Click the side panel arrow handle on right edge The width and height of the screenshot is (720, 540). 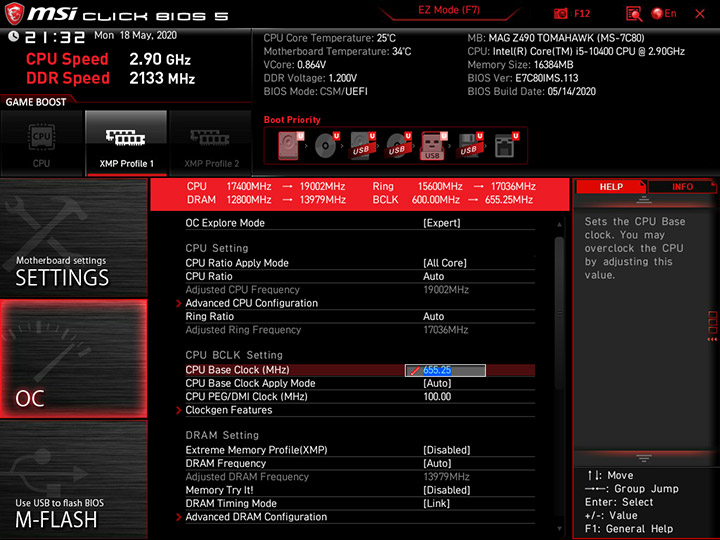click(x=712, y=326)
